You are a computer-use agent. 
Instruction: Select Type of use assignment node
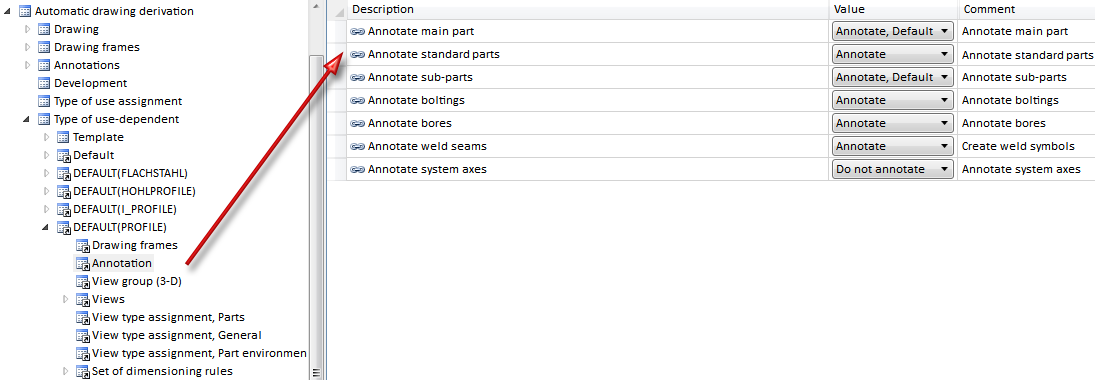pos(118,101)
